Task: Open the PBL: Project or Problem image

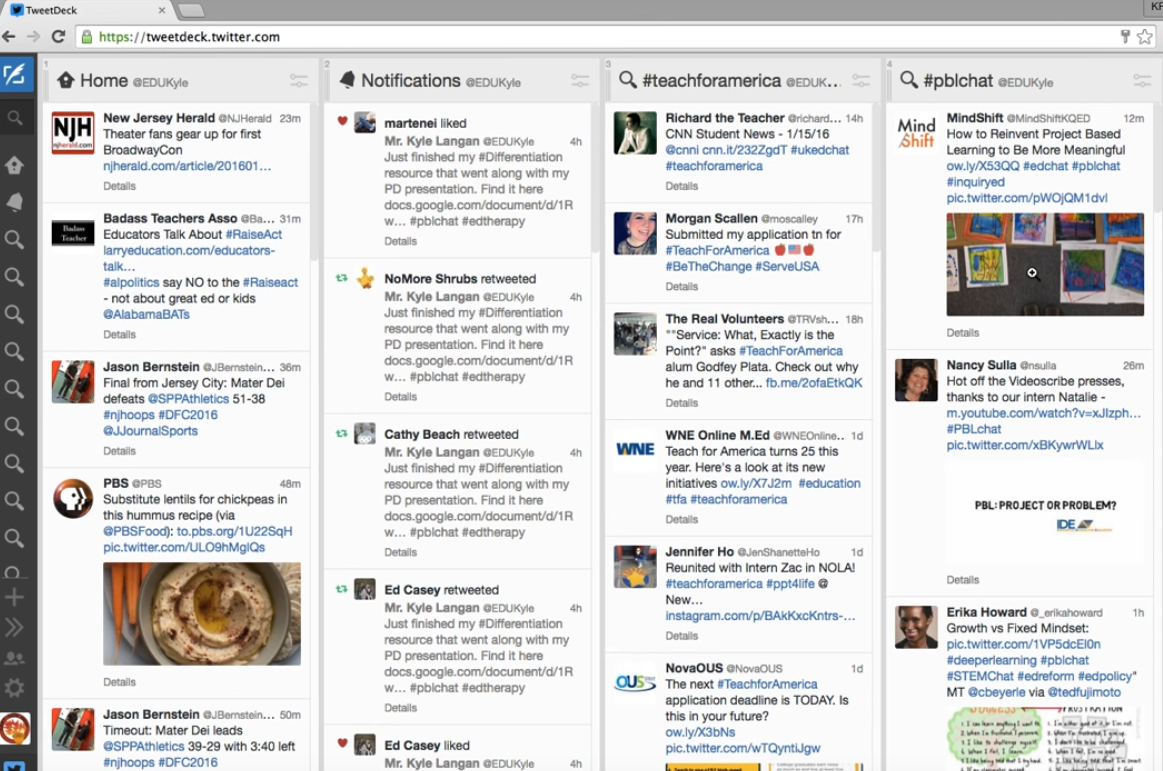Action: [x=1045, y=512]
